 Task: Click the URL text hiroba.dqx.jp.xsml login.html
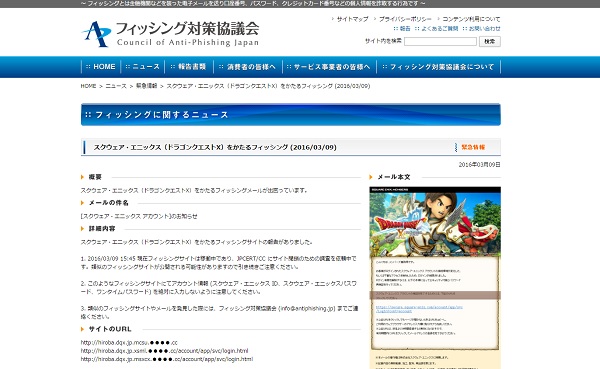coord(165,351)
